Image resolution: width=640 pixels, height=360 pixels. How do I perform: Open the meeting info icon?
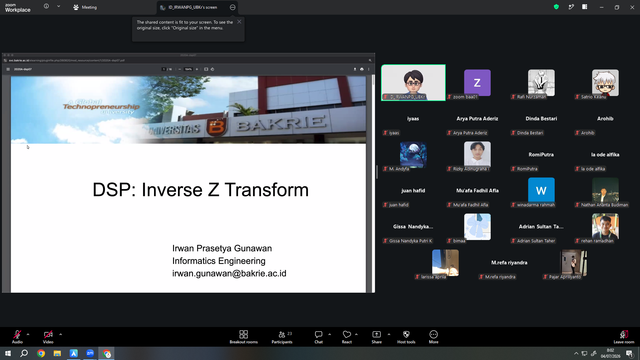(x=46, y=7)
